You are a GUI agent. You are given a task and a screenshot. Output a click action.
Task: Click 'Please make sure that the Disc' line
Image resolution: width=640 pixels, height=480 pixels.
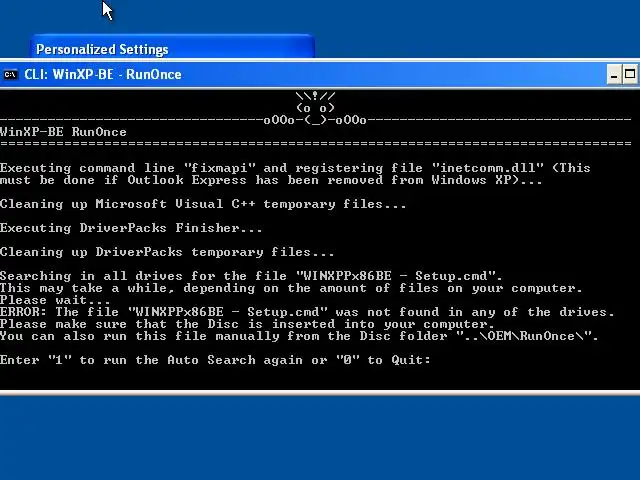(x=247, y=324)
